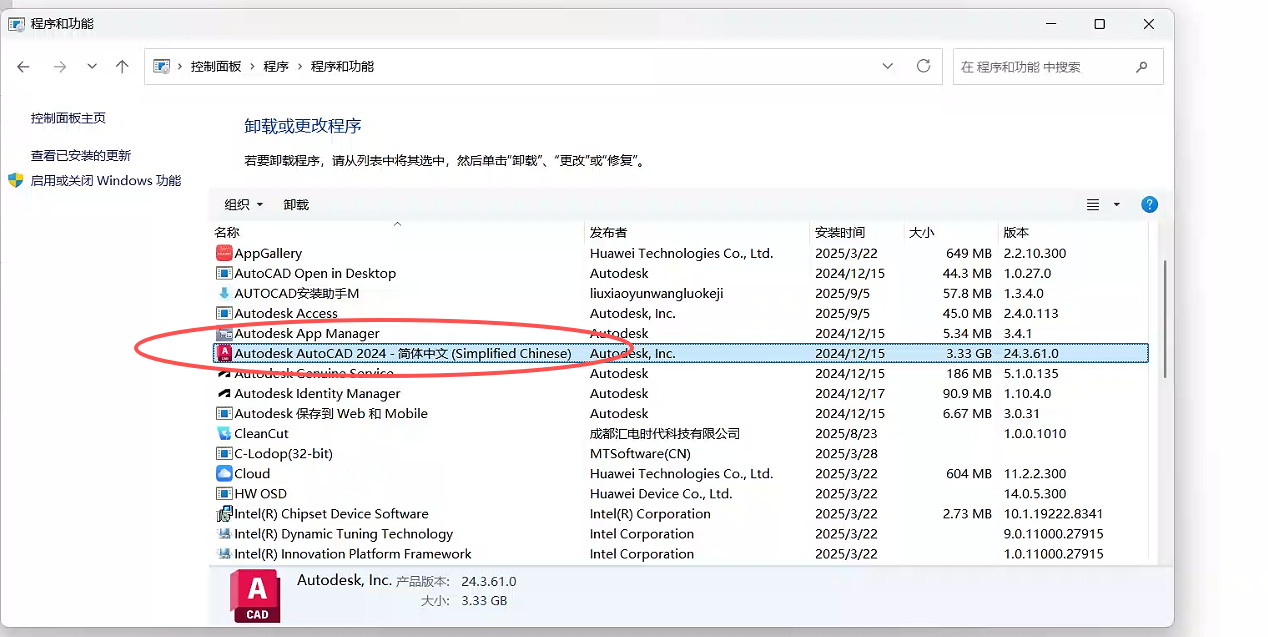Click the 卸载 button

(296, 204)
